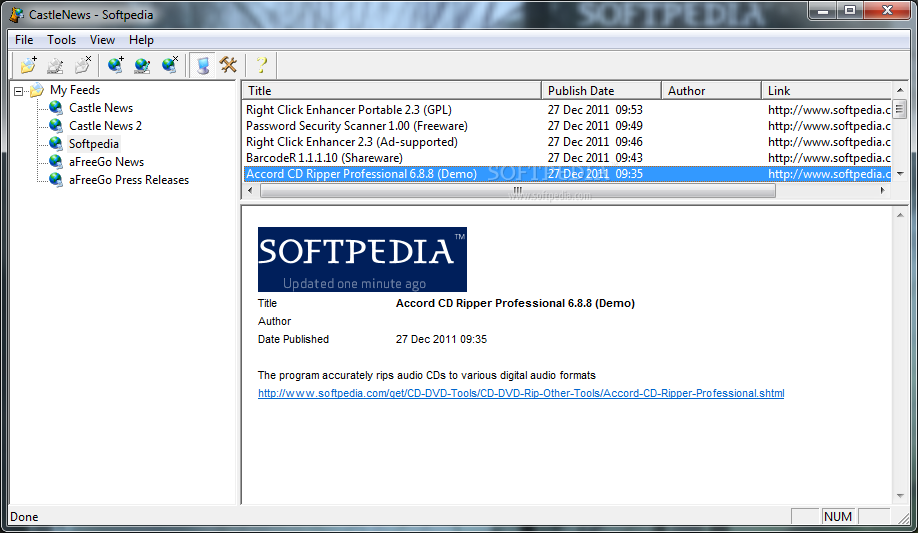
Task: Click the globe icon beside aFreeGo News
Action: click(x=56, y=162)
